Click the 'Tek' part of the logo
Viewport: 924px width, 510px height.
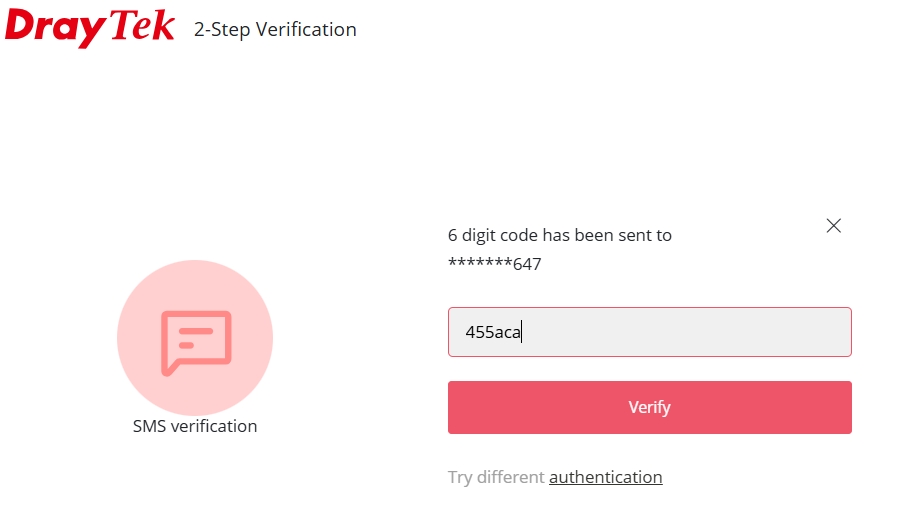(x=143, y=25)
